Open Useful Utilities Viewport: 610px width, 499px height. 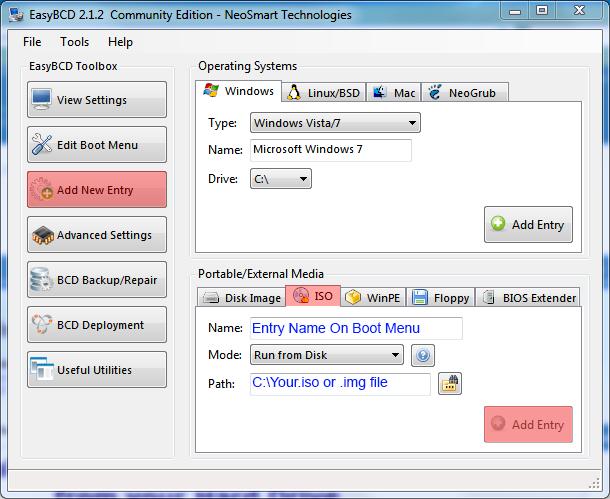click(x=97, y=369)
